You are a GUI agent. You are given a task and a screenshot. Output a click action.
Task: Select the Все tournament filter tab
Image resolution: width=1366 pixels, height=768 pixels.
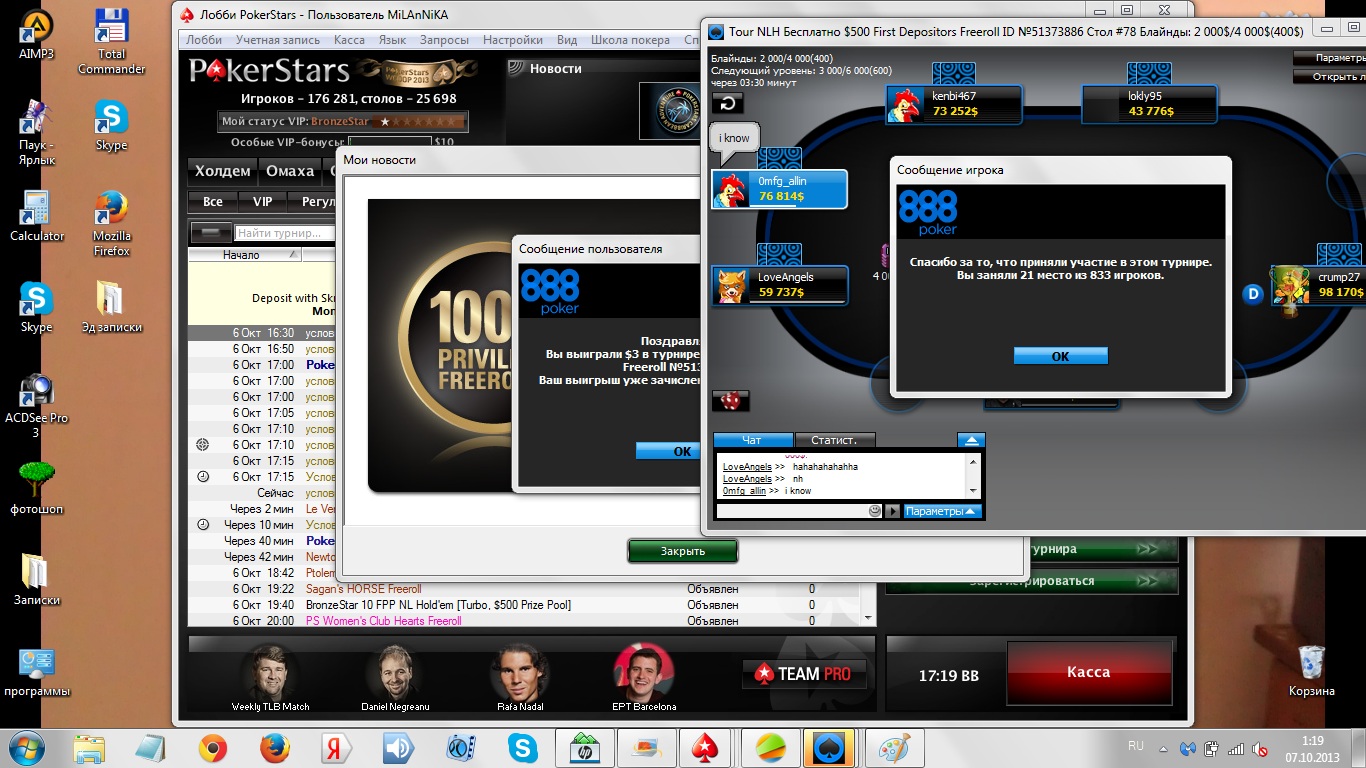[213, 201]
